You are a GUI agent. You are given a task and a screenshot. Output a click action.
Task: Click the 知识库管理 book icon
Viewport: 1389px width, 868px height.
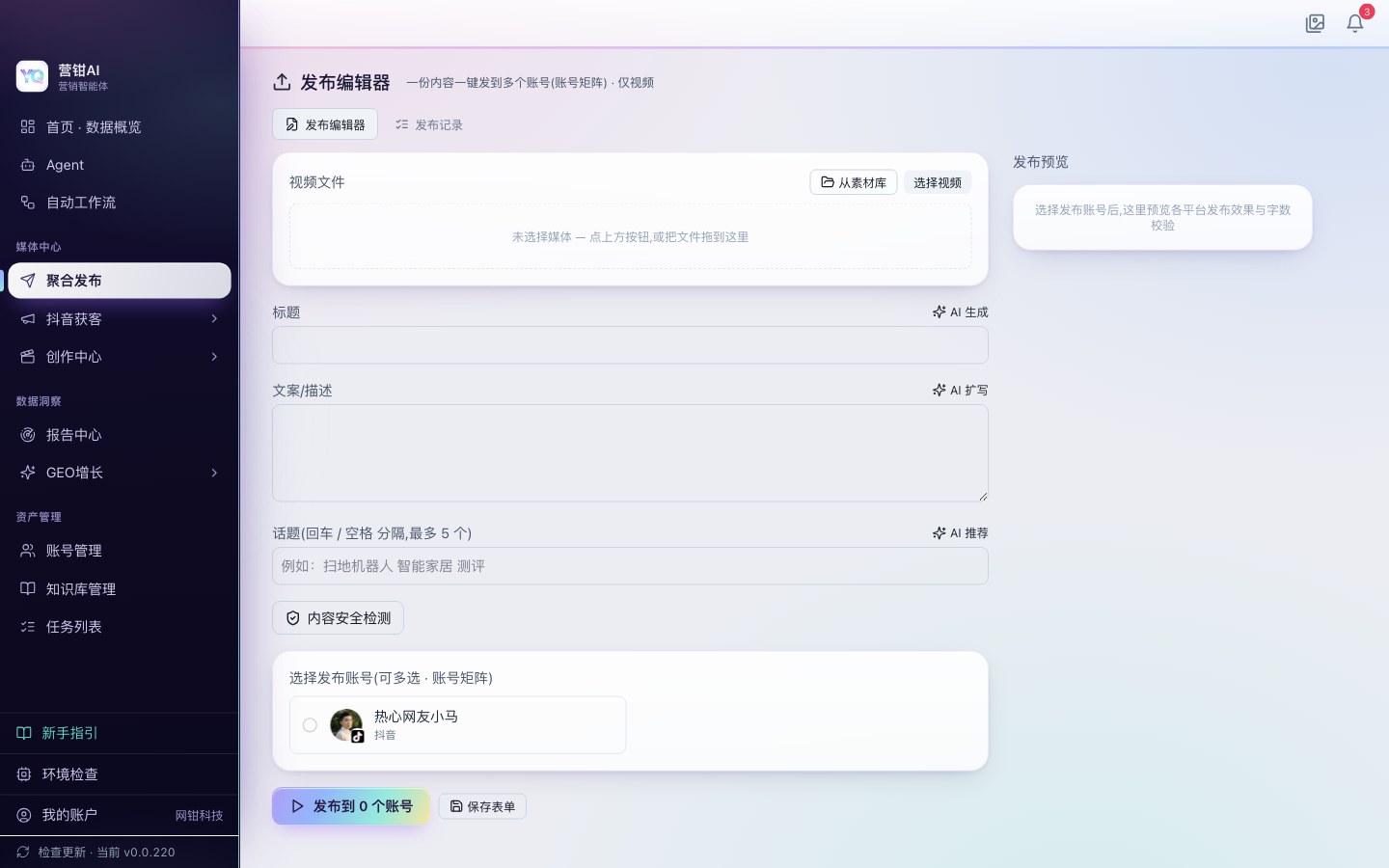point(28,588)
